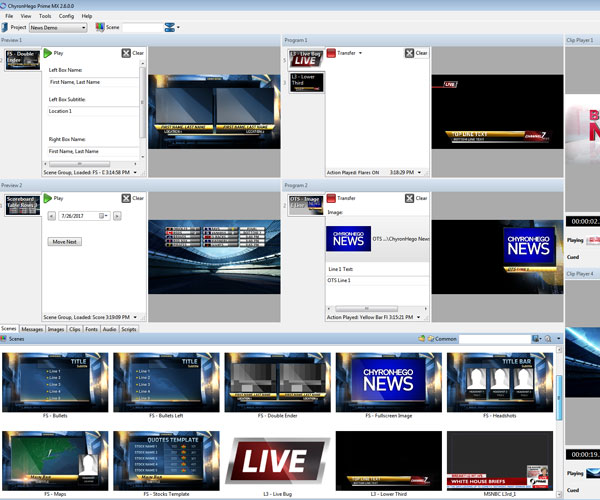600x500 pixels.
Task: Switch to the Images tab
Action: pos(56,329)
